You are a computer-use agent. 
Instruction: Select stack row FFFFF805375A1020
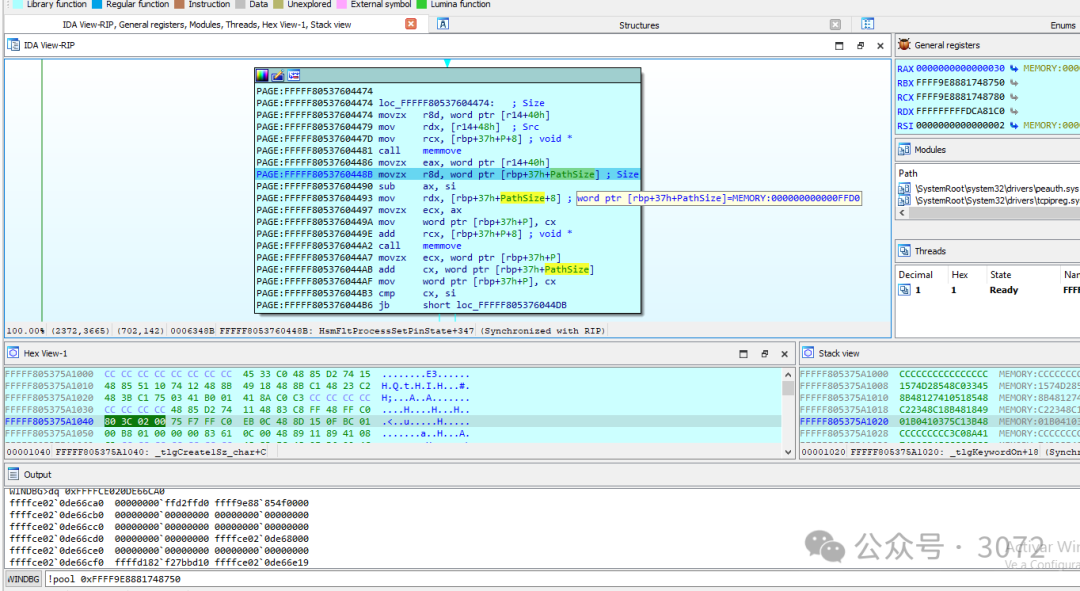coord(939,422)
